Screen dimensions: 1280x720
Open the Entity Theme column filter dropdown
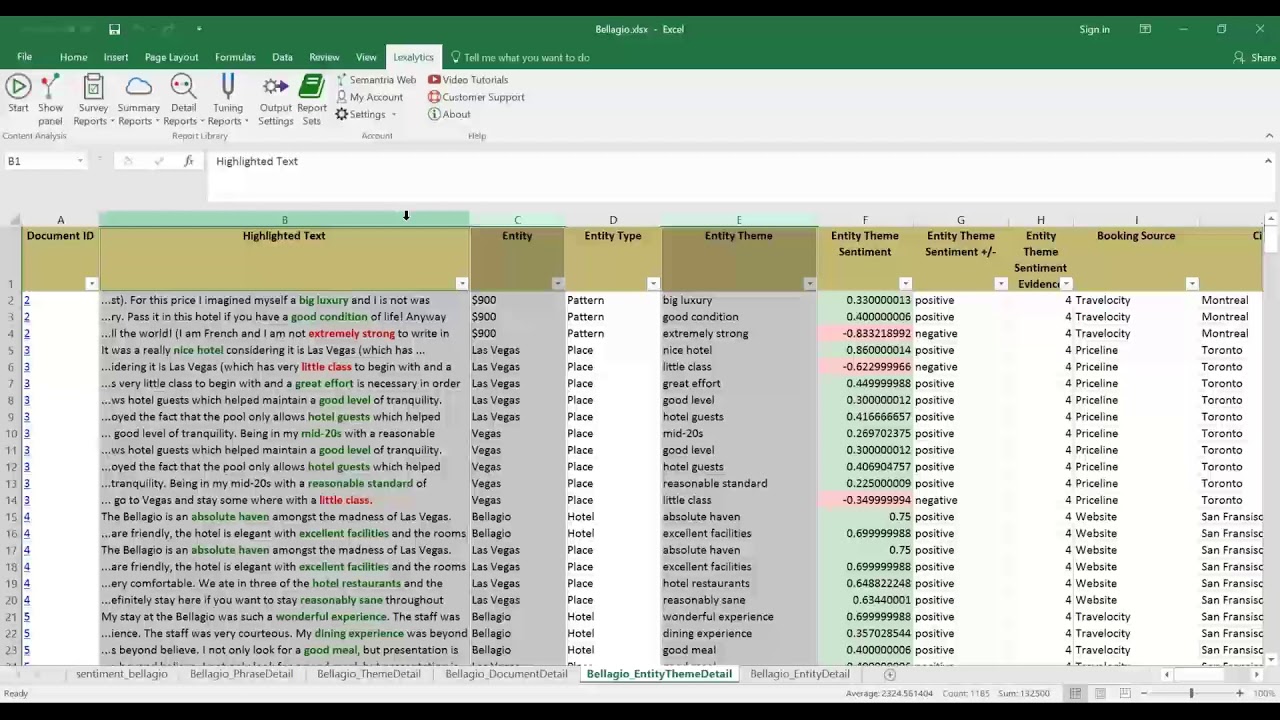tap(809, 284)
